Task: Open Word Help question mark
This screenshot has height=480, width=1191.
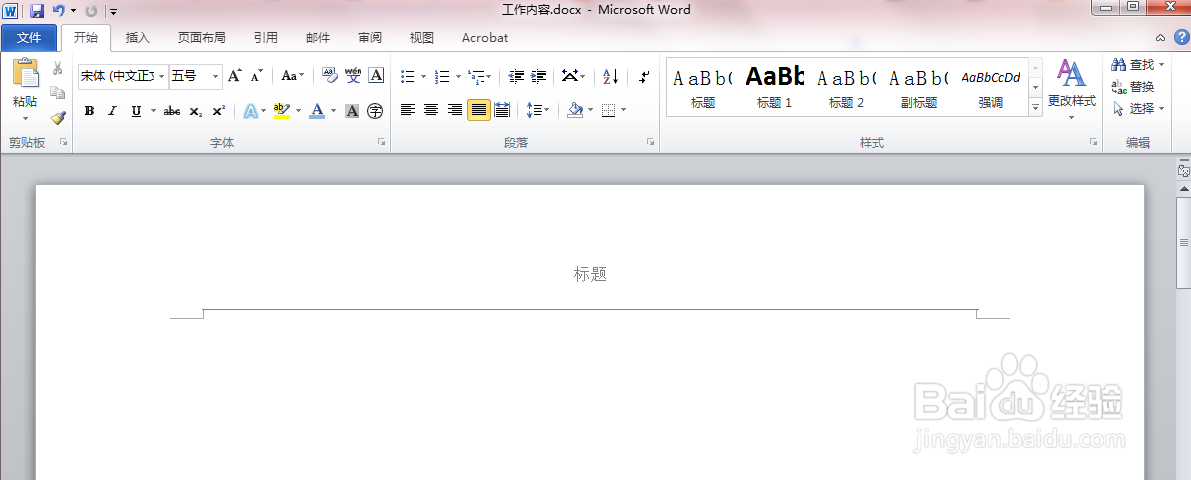Action: pyautogui.click(x=1181, y=36)
